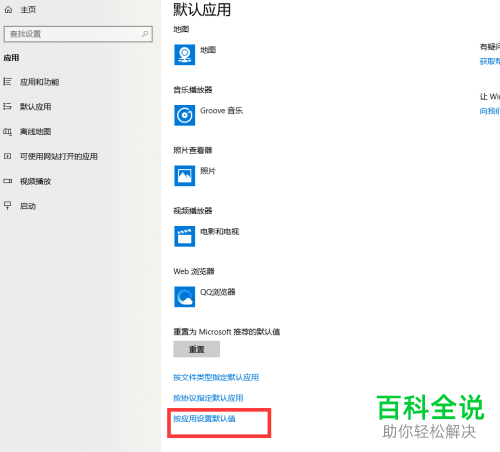Image resolution: width=500 pixels, height=452 pixels.
Task: Focus the 查找设置 search field
Action: coord(78,34)
